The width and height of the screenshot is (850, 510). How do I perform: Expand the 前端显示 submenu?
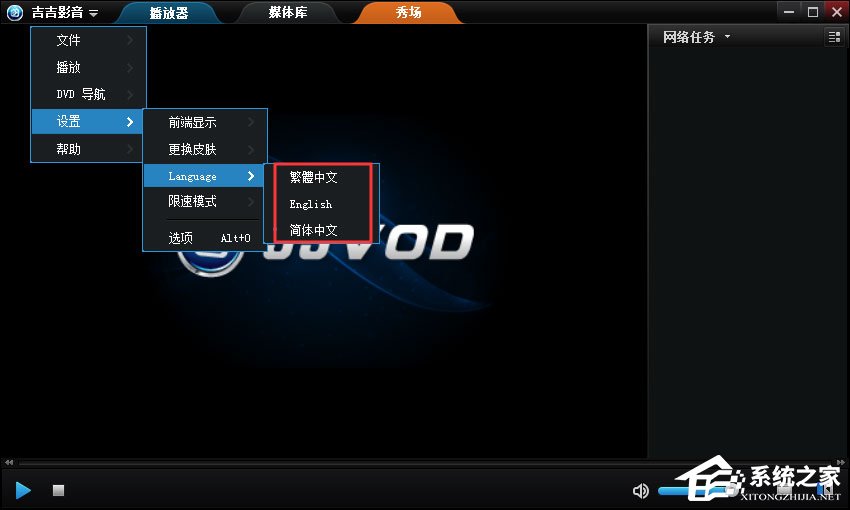click(205, 122)
